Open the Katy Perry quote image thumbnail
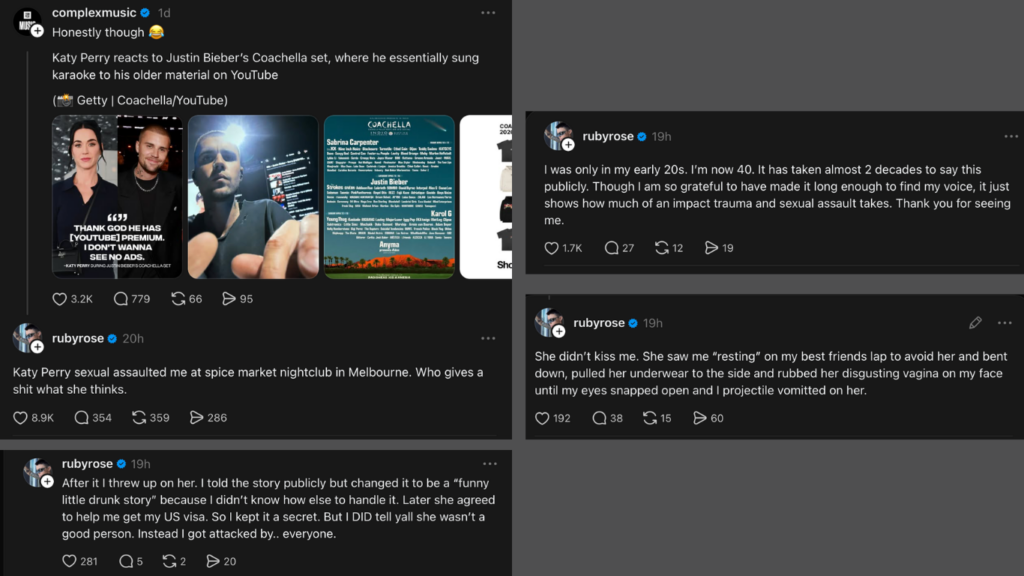1024x576 pixels. (x=117, y=196)
